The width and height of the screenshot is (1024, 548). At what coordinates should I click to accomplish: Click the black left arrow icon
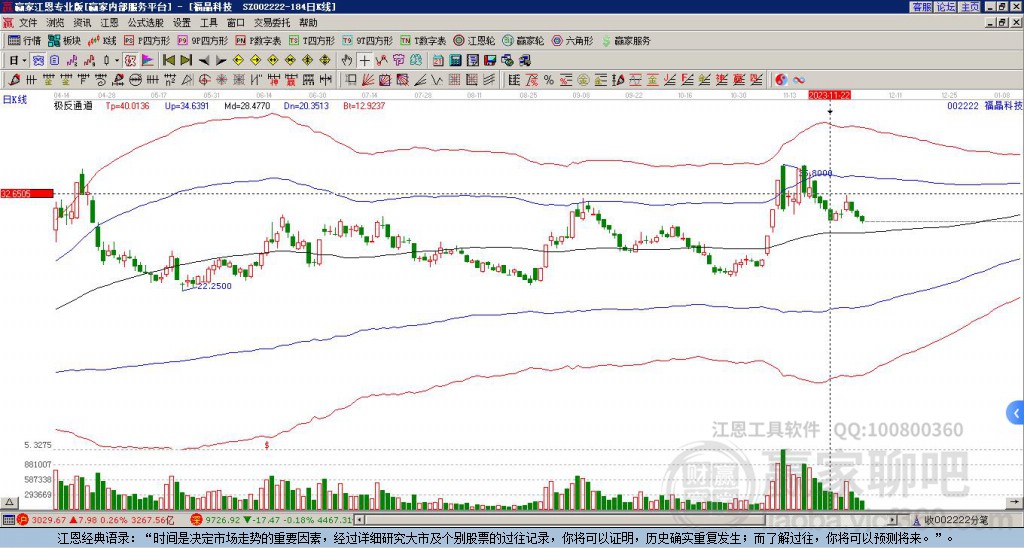204,61
